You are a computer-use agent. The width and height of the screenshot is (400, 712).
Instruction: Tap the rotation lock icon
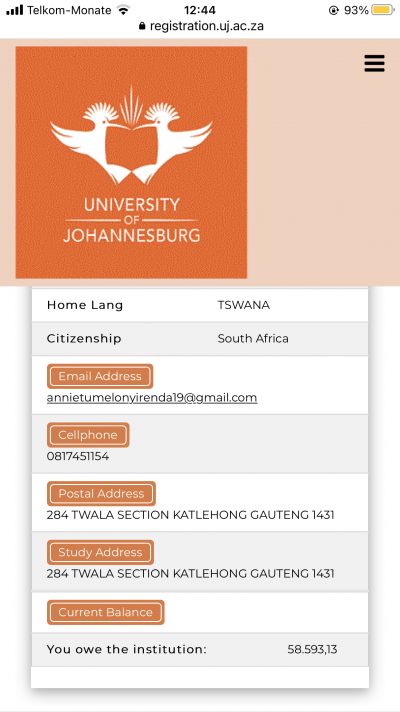pos(334,10)
